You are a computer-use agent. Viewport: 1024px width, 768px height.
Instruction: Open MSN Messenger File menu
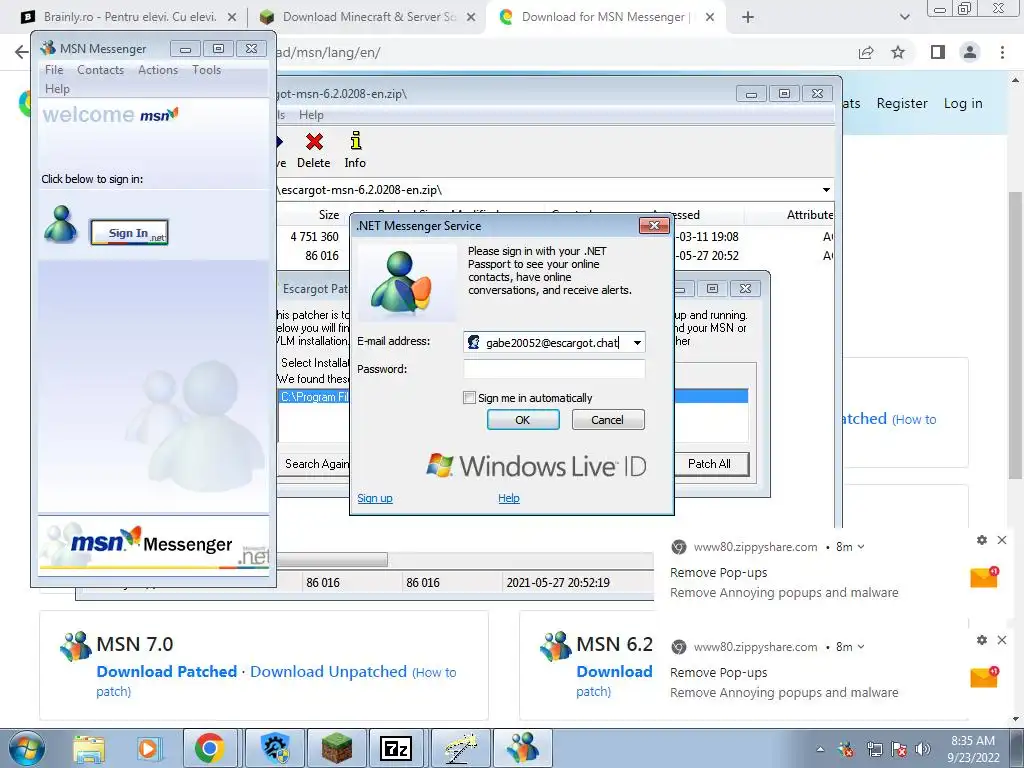54,70
